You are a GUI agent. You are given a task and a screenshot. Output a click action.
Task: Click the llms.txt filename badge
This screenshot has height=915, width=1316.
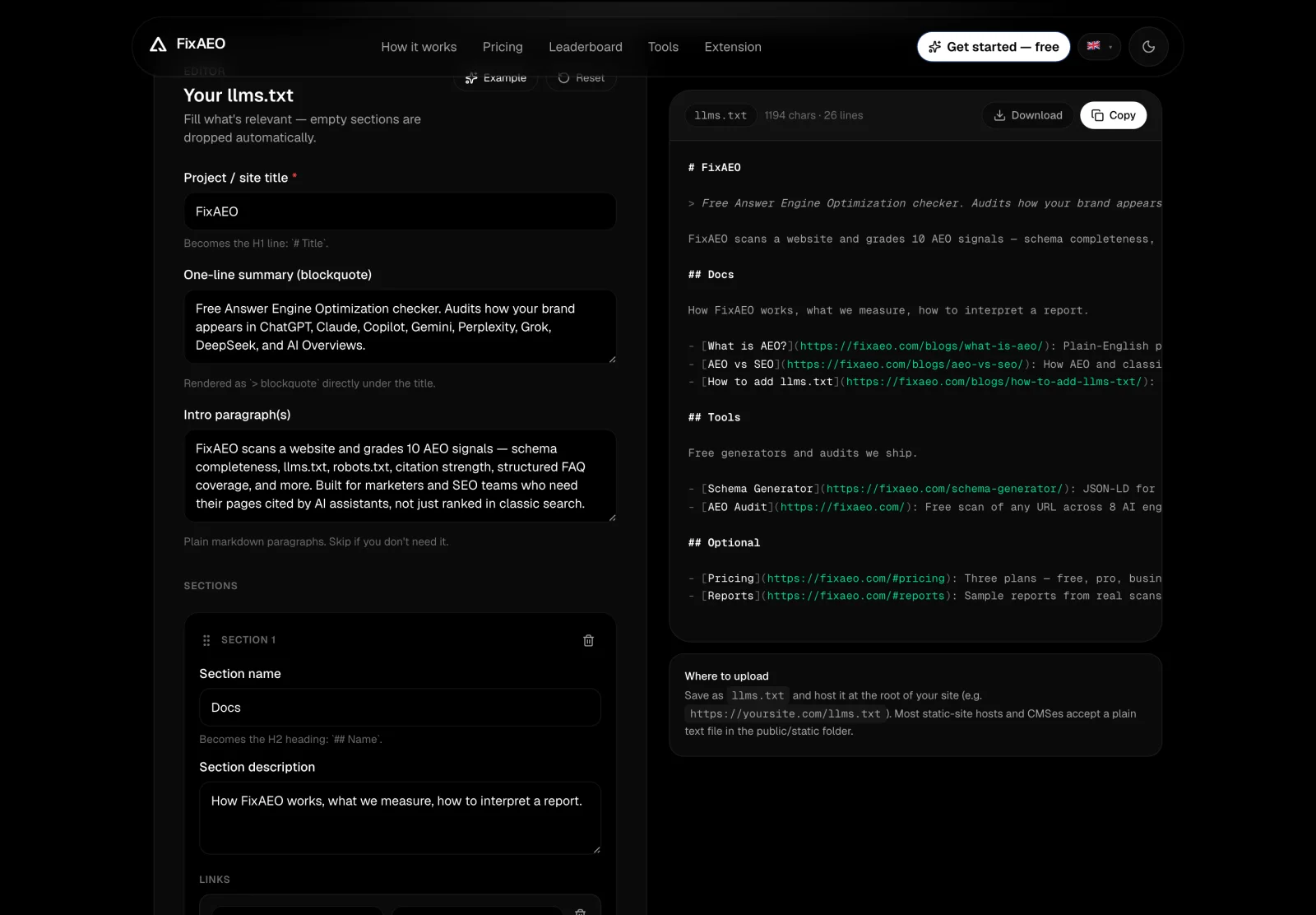721,115
